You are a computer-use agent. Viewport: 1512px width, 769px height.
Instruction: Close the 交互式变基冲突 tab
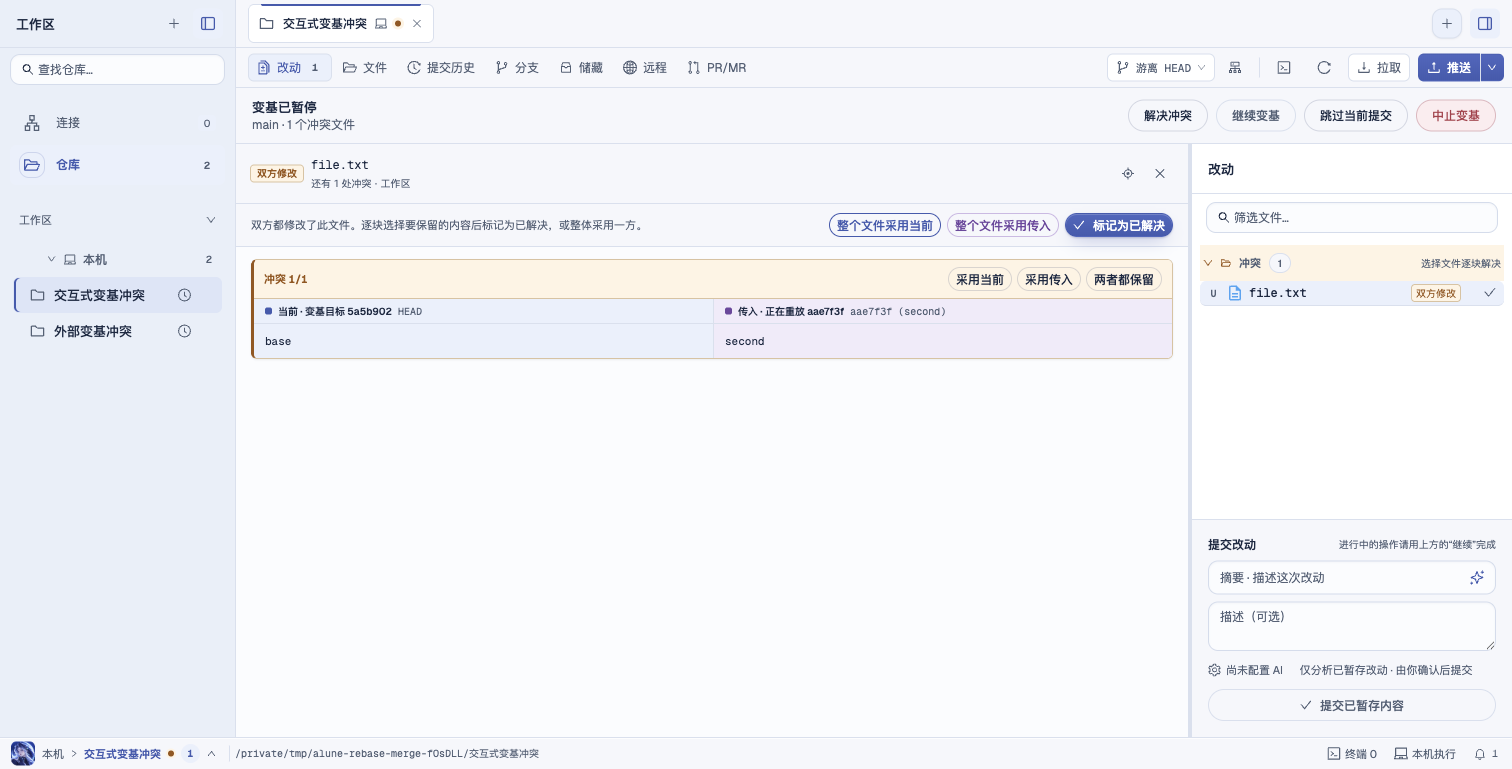(x=417, y=23)
